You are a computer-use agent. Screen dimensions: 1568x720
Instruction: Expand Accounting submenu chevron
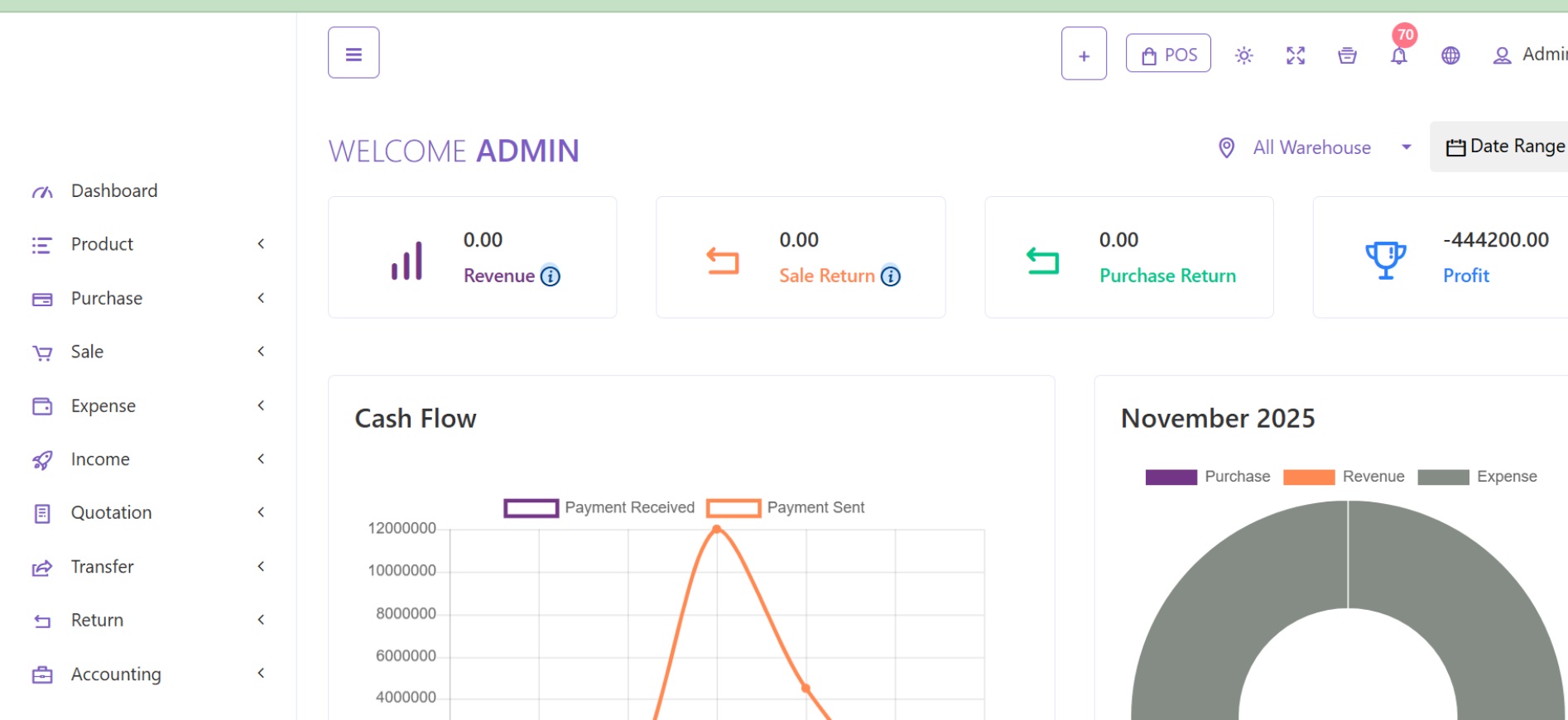pos(261,673)
